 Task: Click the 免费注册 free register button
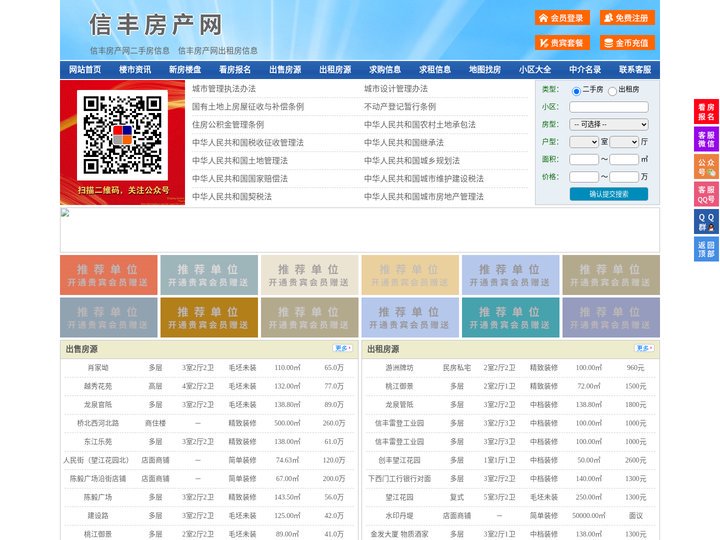pyautogui.click(x=627, y=18)
